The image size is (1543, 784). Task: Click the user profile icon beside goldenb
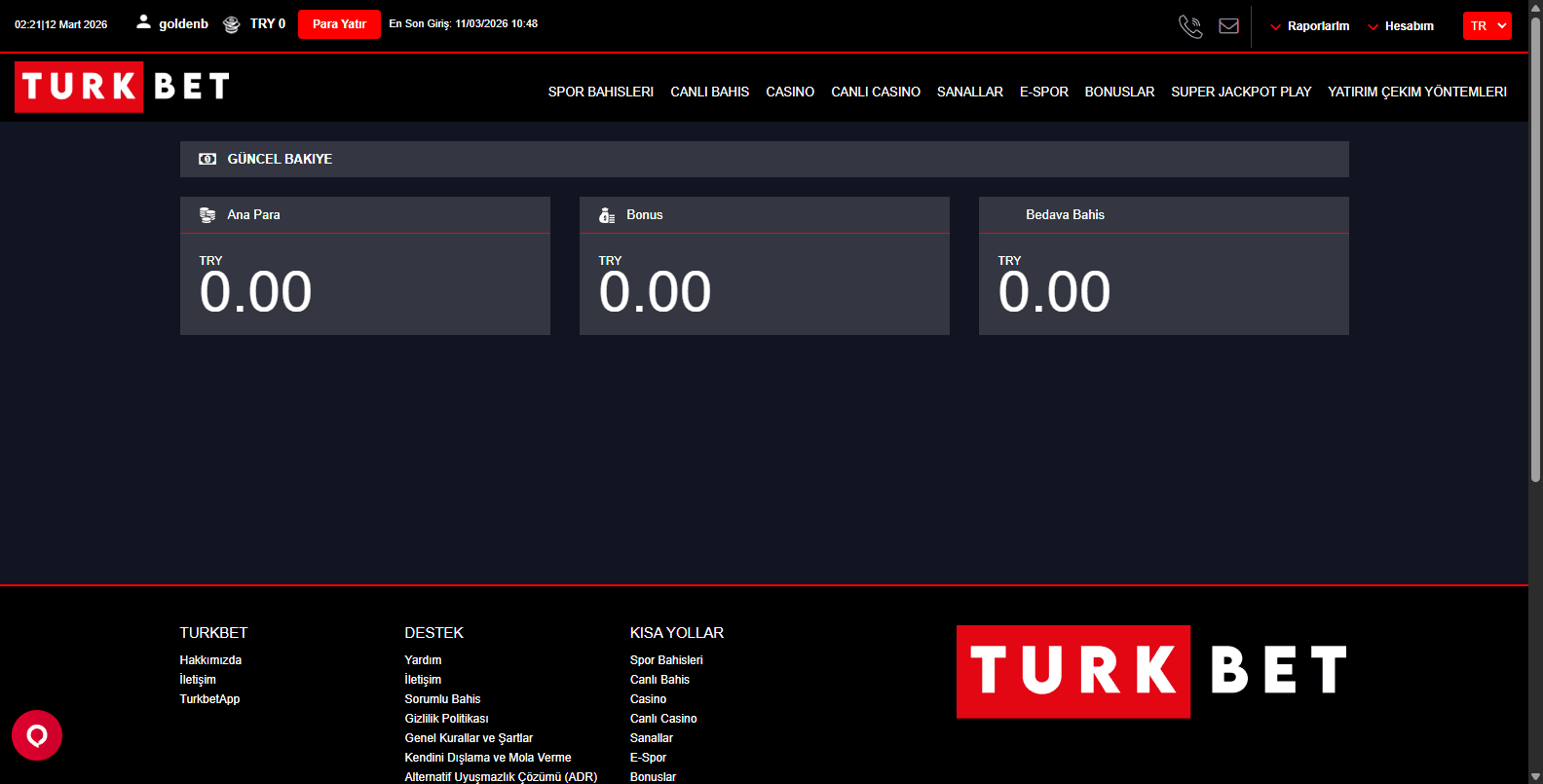pyautogui.click(x=143, y=21)
